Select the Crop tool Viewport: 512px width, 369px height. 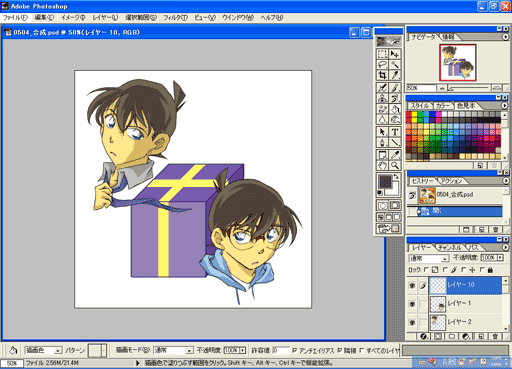point(382,75)
